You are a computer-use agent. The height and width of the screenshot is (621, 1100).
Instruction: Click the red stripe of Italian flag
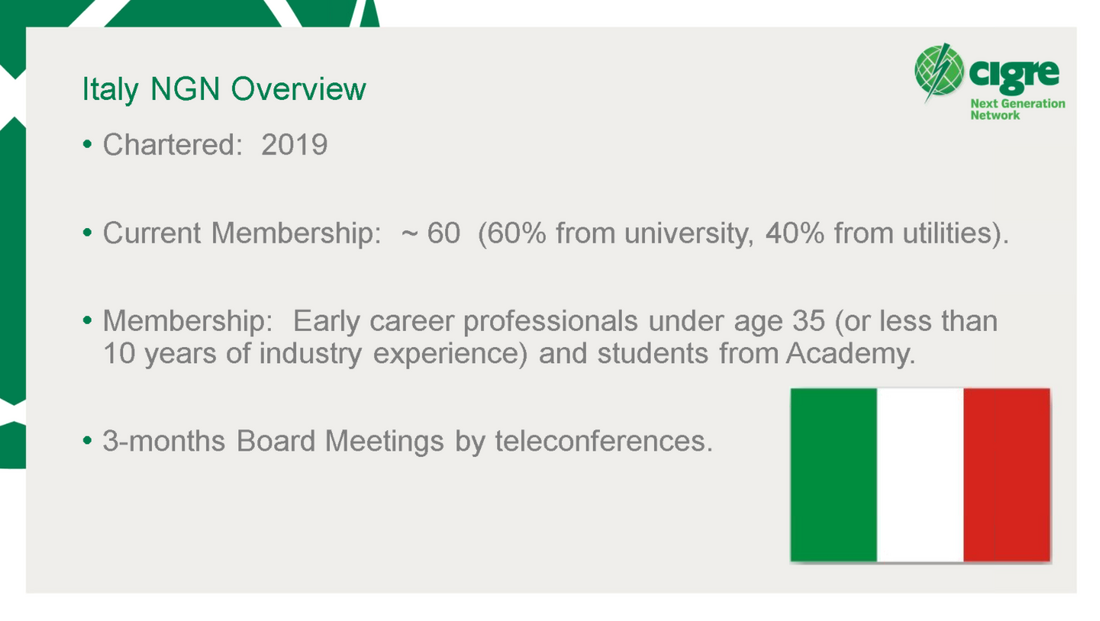pyautogui.click(x=1007, y=475)
